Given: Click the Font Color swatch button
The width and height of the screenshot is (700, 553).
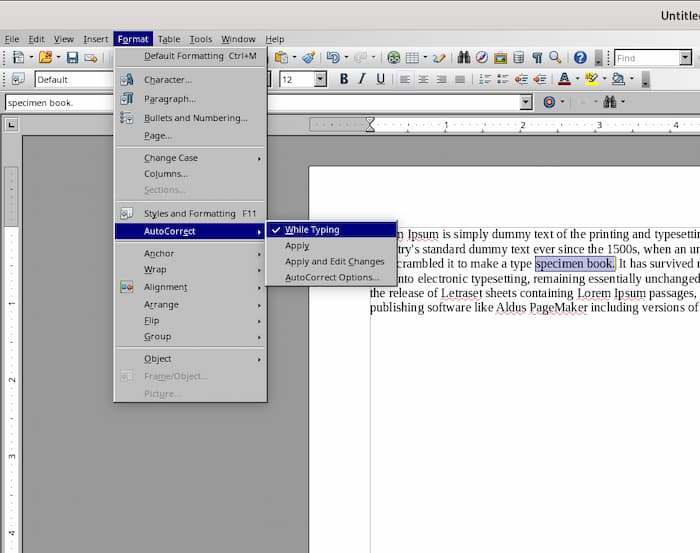Looking at the screenshot, I should pyautogui.click(x=564, y=79).
